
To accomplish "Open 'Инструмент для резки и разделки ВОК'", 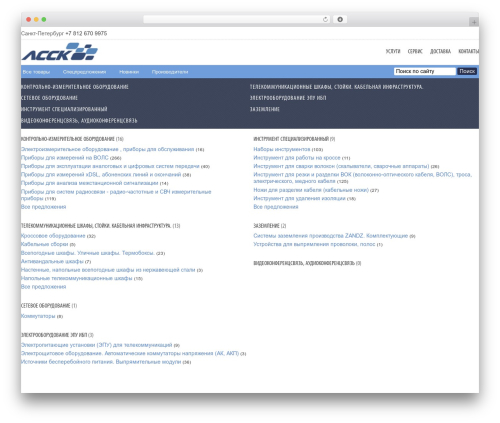I will point(363,178).
